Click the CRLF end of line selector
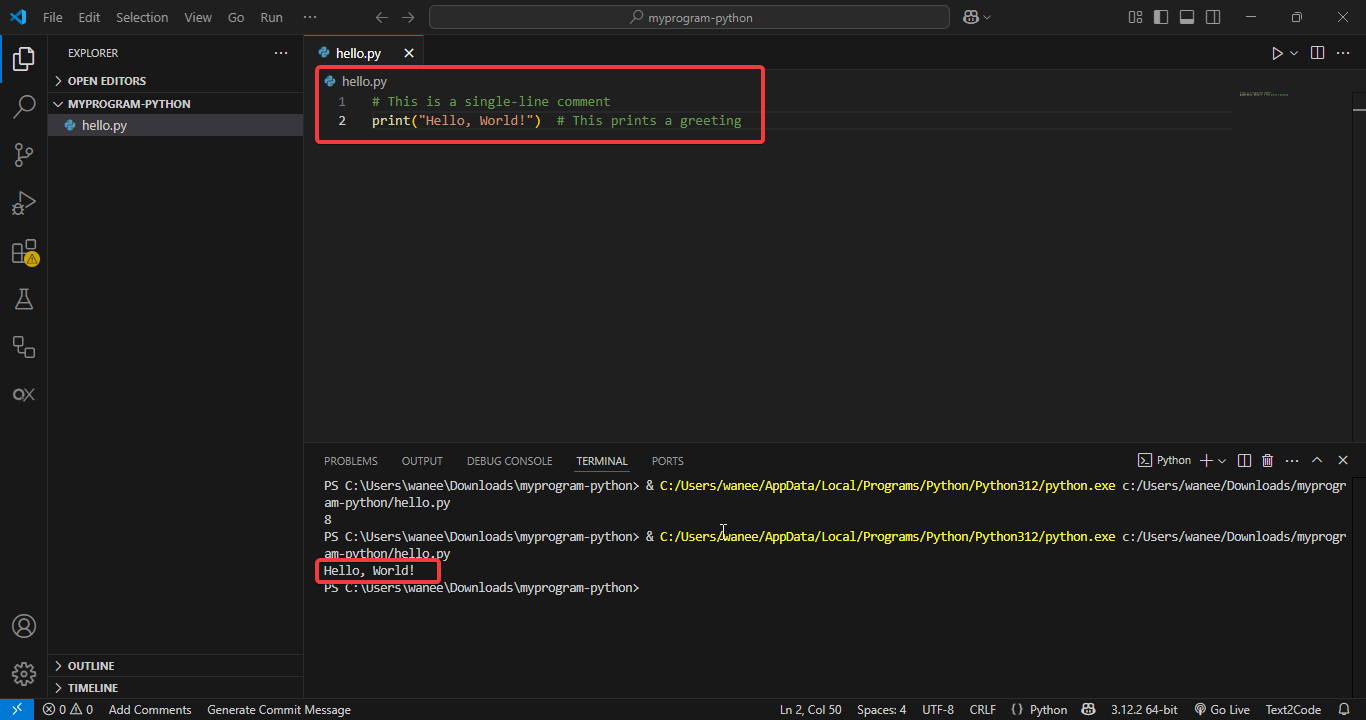This screenshot has width=1366, height=720. [982, 710]
